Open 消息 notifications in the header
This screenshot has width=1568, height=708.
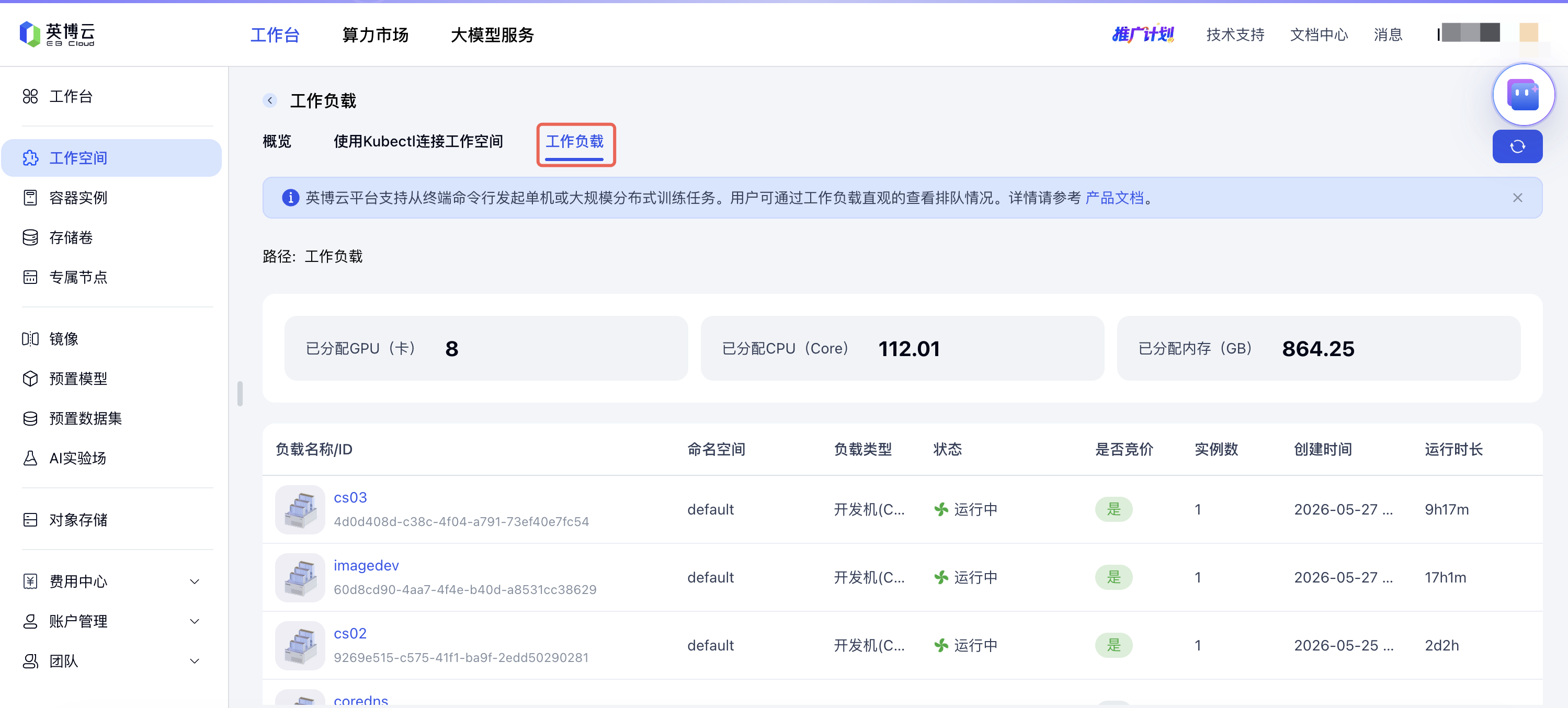[x=1388, y=35]
